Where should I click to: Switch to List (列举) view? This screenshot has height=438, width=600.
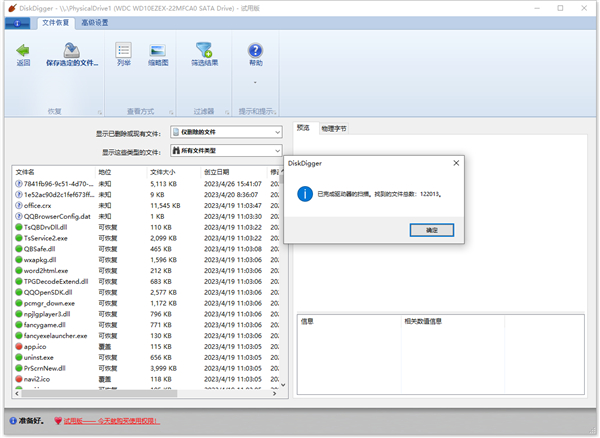coord(123,49)
